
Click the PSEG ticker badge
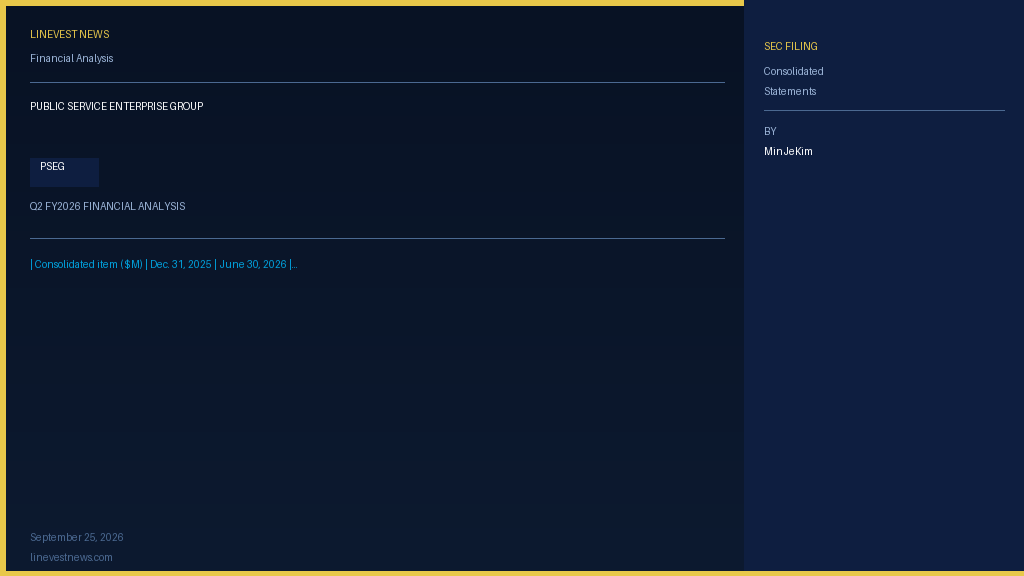(65, 172)
